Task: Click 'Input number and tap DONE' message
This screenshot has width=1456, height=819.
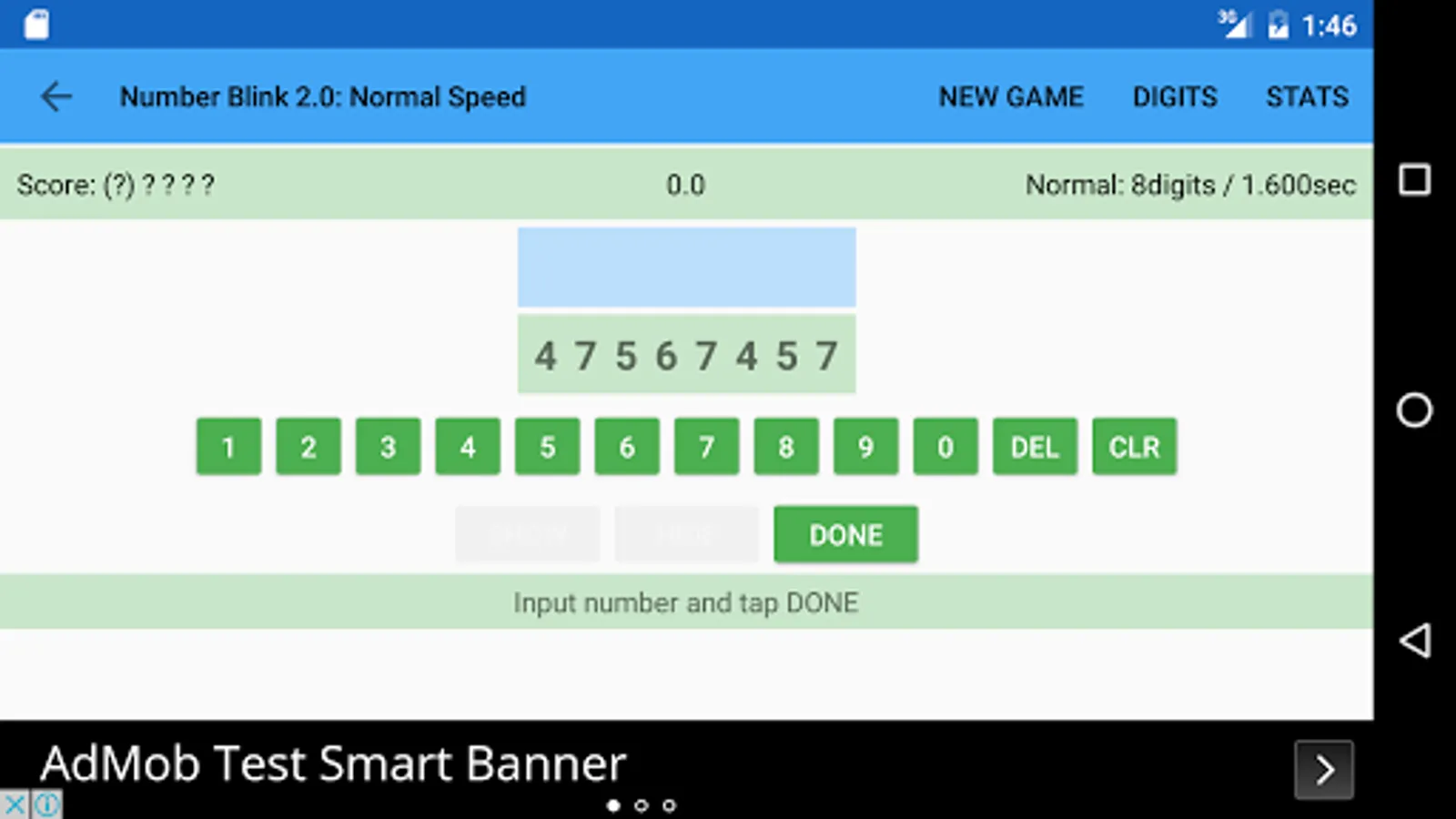Action: (x=686, y=602)
